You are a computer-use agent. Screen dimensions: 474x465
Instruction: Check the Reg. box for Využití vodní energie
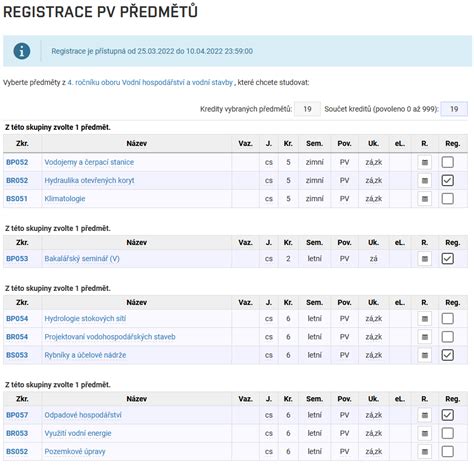(x=447, y=433)
